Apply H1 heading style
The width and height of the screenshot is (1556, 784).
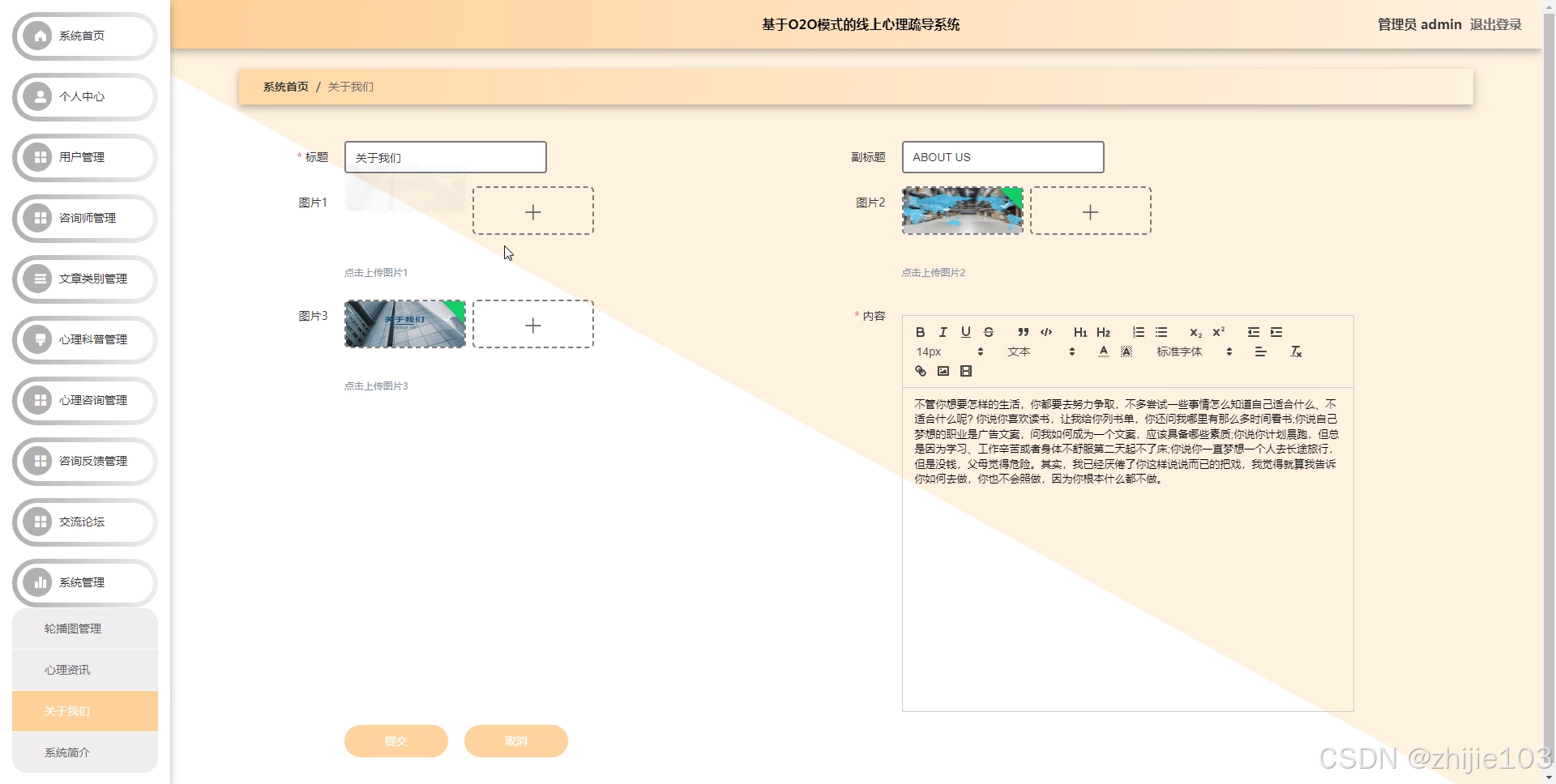(x=1080, y=332)
